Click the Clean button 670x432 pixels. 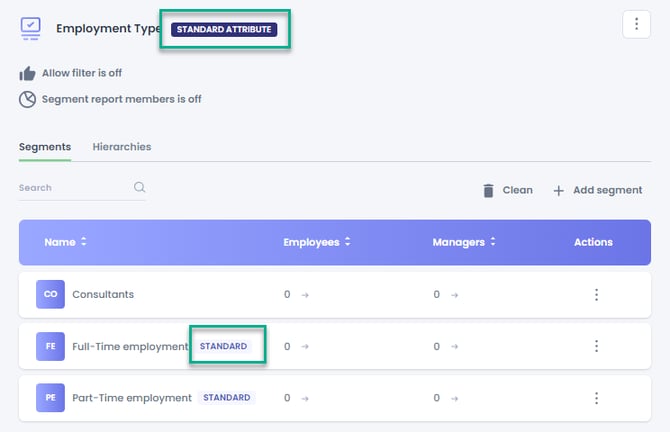click(x=507, y=190)
